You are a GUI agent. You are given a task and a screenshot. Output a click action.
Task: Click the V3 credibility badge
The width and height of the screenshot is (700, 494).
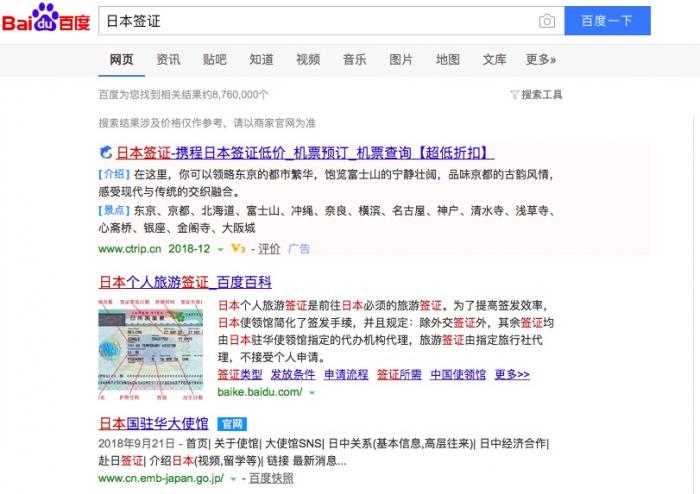click(238, 249)
